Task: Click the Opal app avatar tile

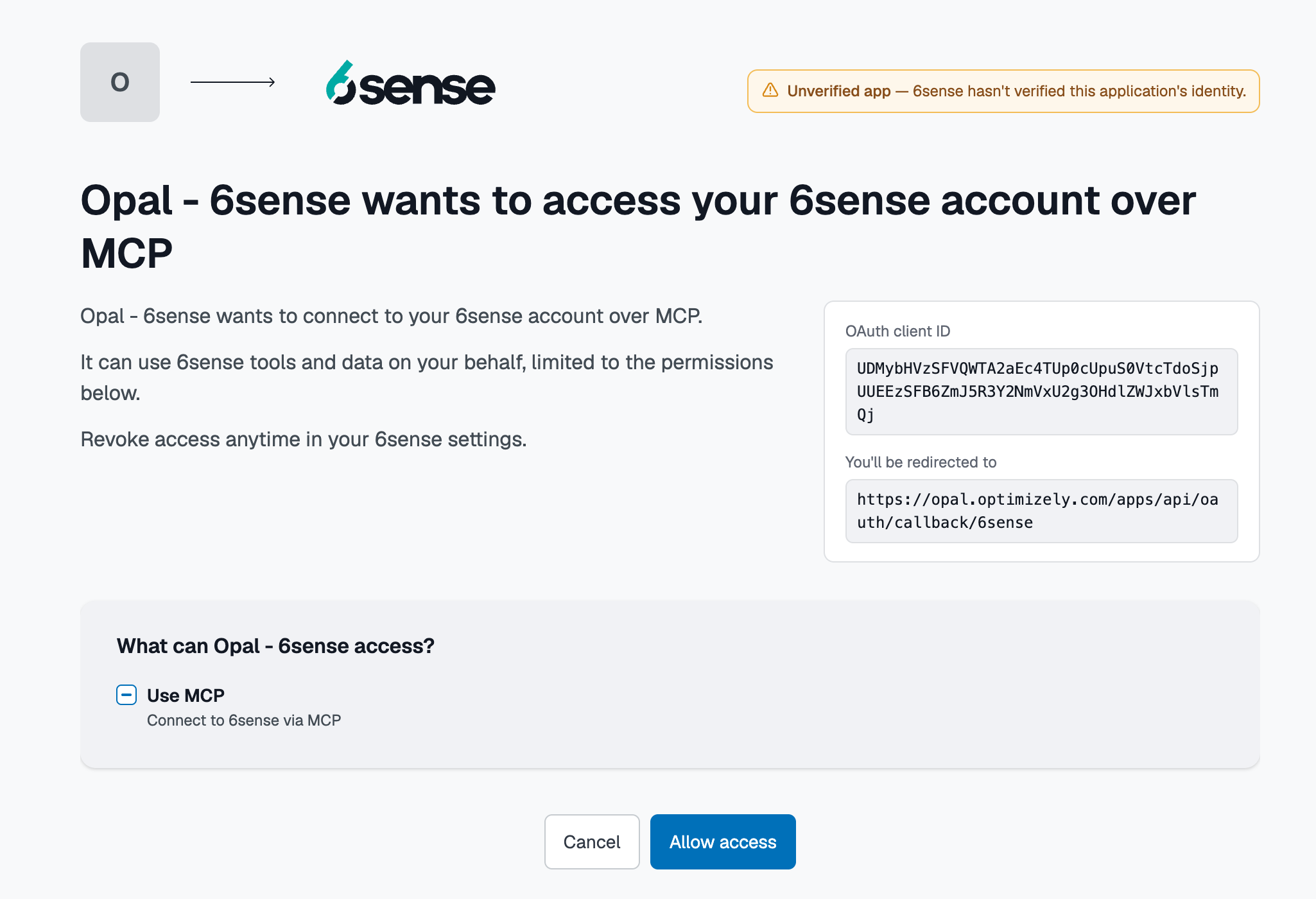Action: [x=120, y=82]
